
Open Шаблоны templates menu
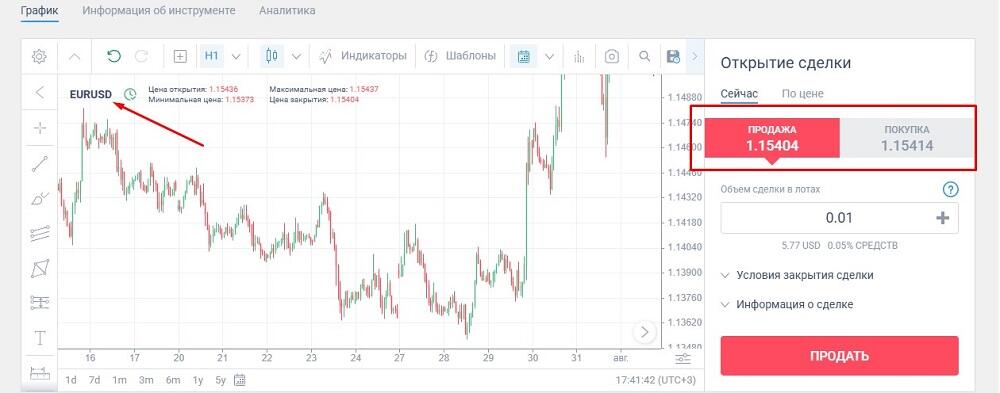(x=460, y=56)
